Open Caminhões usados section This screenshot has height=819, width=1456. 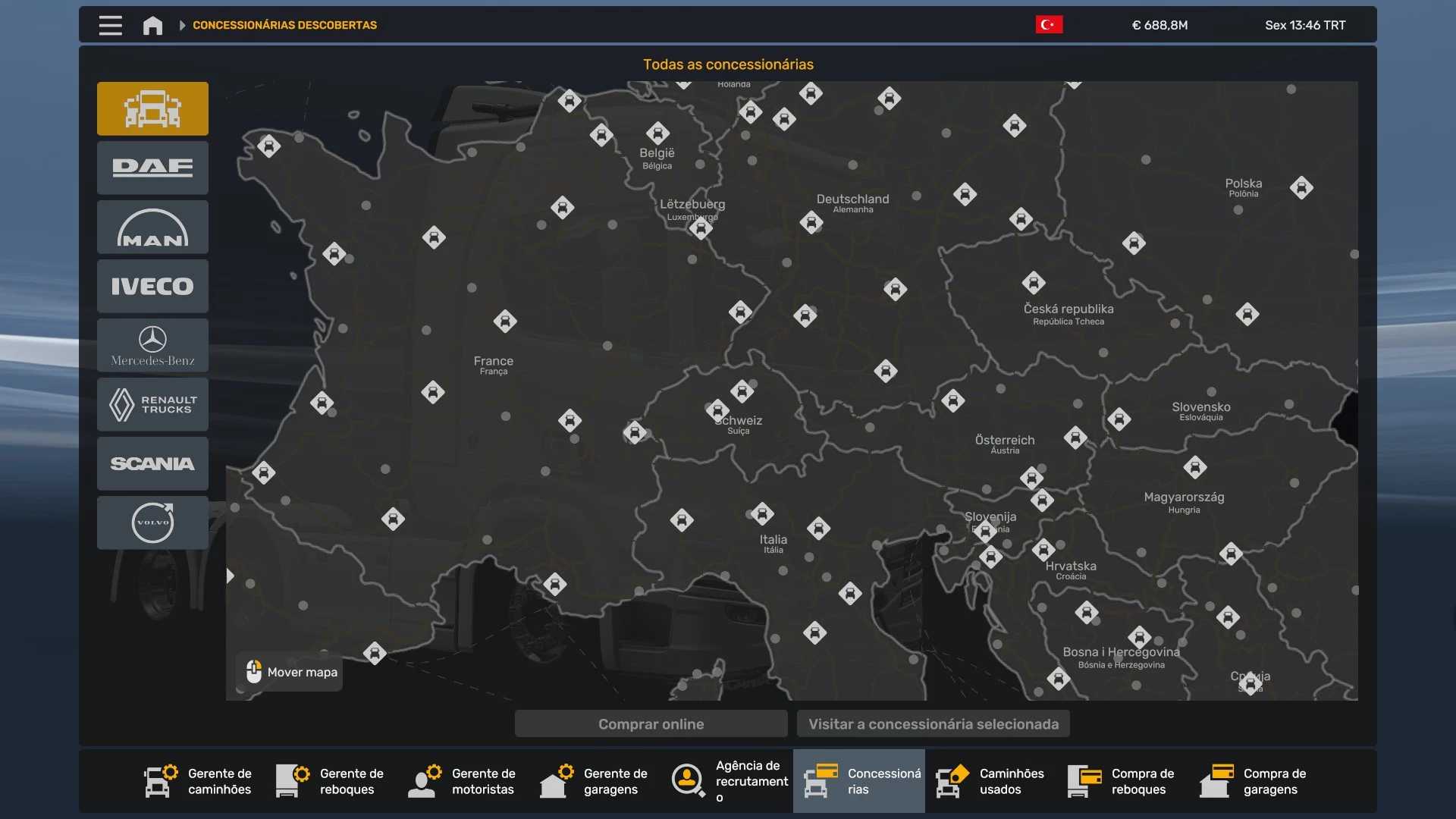click(x=990, y=781)
